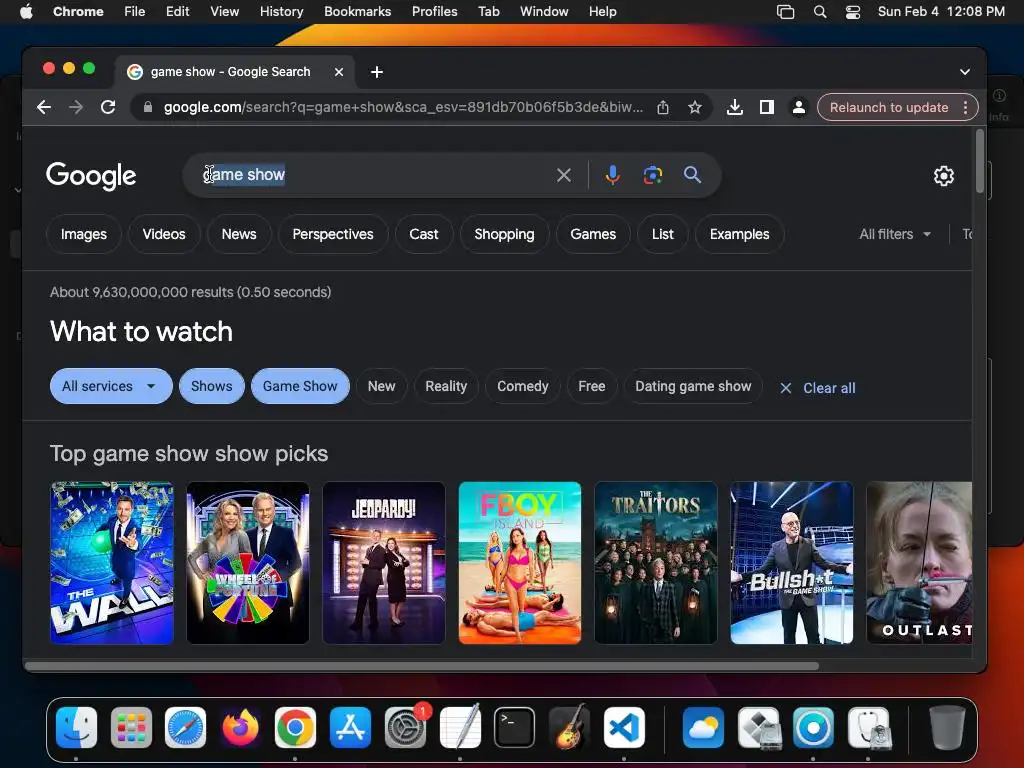
Task: Open the History menu
Action: click(x=281, y=12)
